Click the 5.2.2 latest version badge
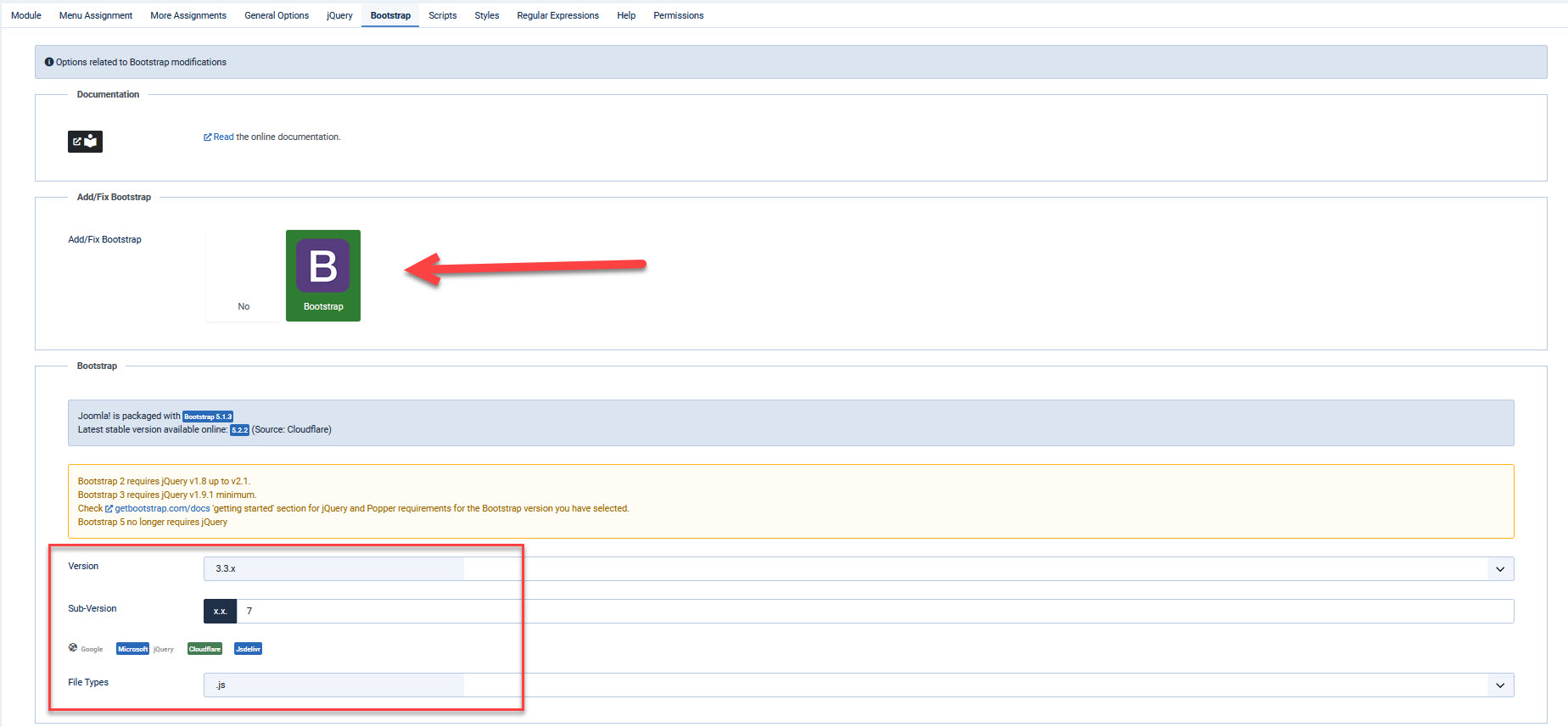The height and width of the screenshot is (727, 1568). click(x=240, y=430)
